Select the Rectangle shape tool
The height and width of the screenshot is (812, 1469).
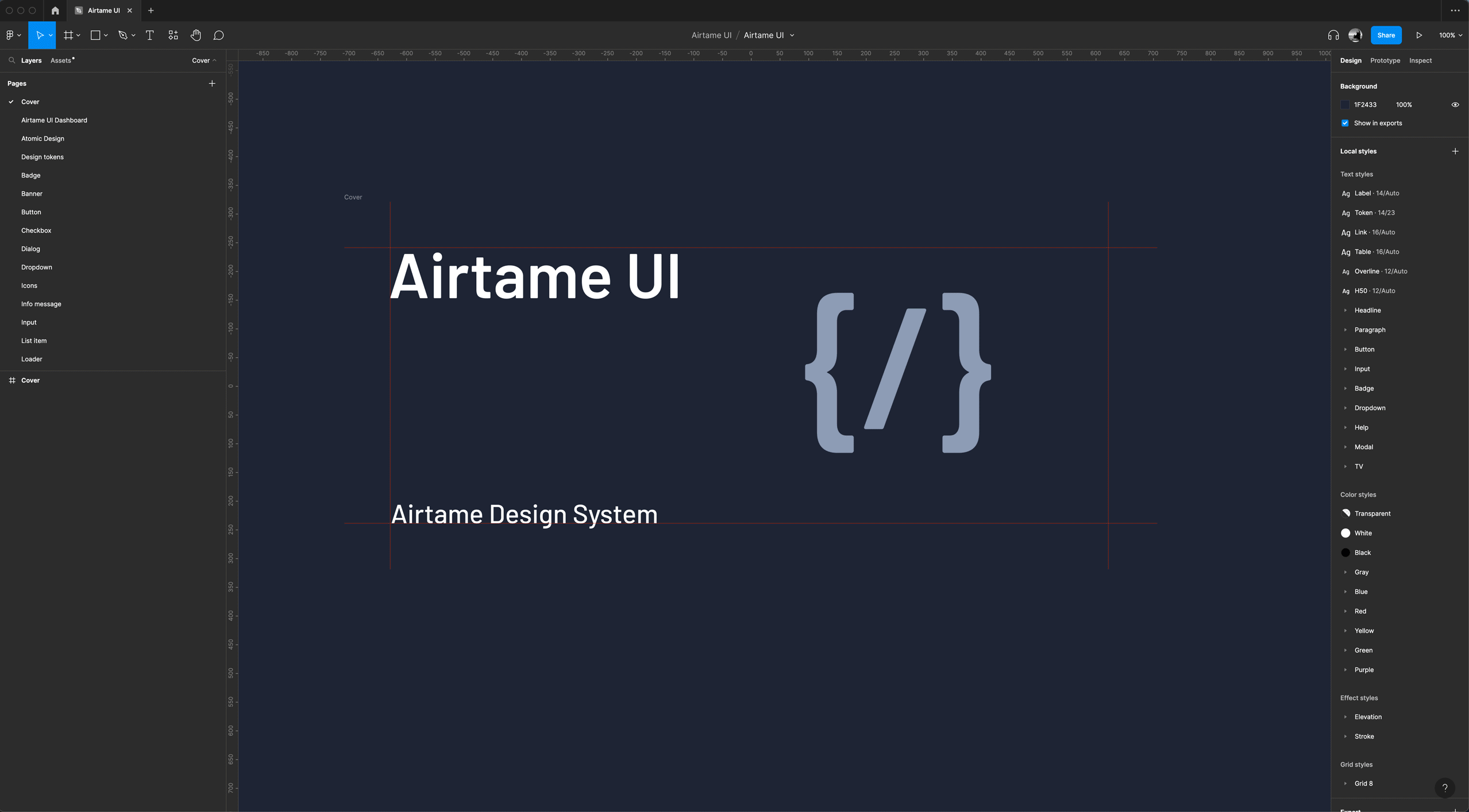(95, 35)
